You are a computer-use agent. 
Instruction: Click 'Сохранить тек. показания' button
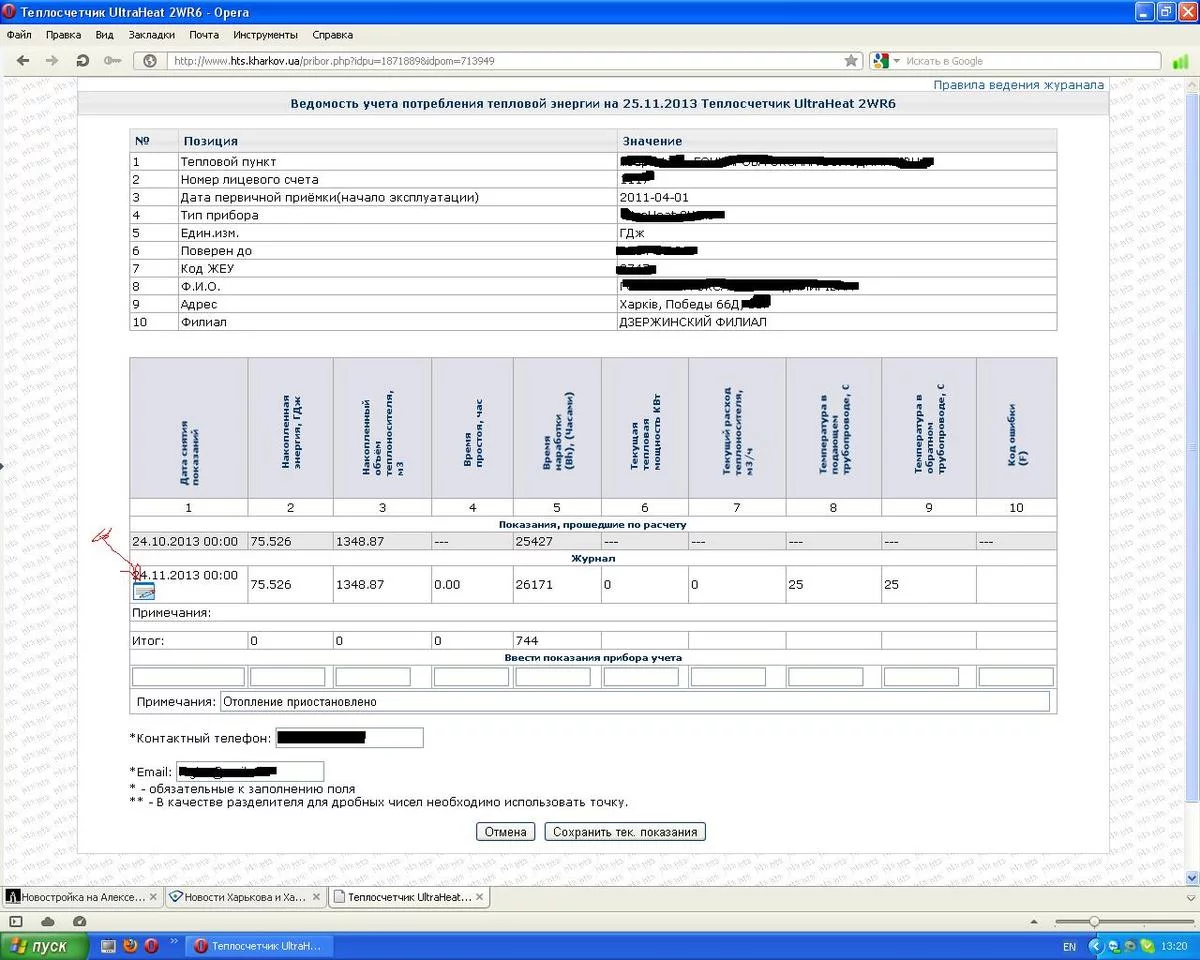tap(625, 832)
